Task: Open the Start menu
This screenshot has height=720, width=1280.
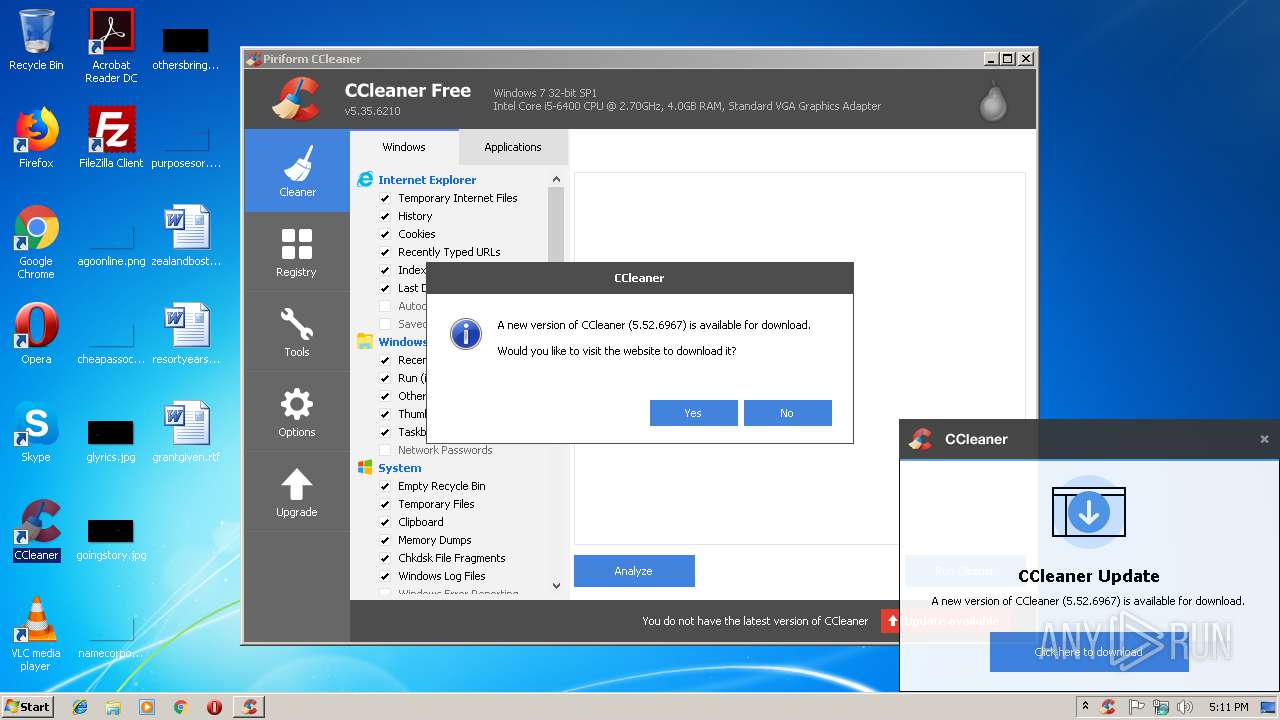Action: click(x=28, y=707)
